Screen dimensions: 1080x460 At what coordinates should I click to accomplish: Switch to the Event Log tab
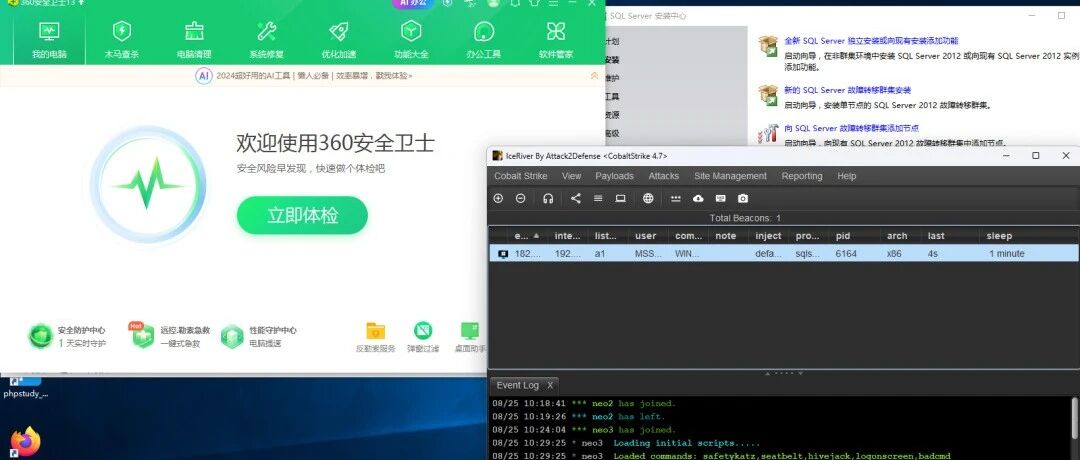click(x=517, y=385)
